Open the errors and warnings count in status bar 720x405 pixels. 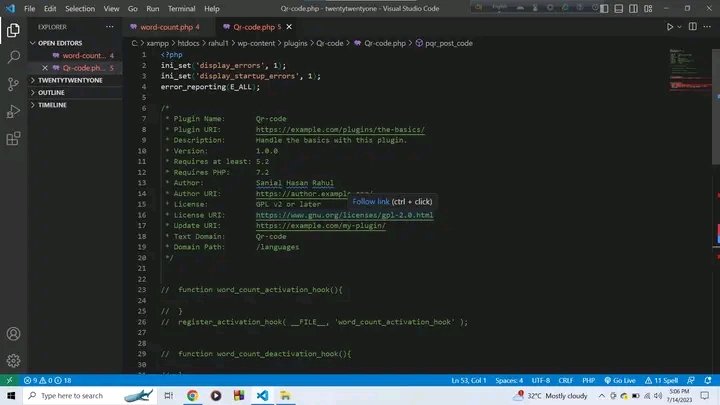coord(48,380)
